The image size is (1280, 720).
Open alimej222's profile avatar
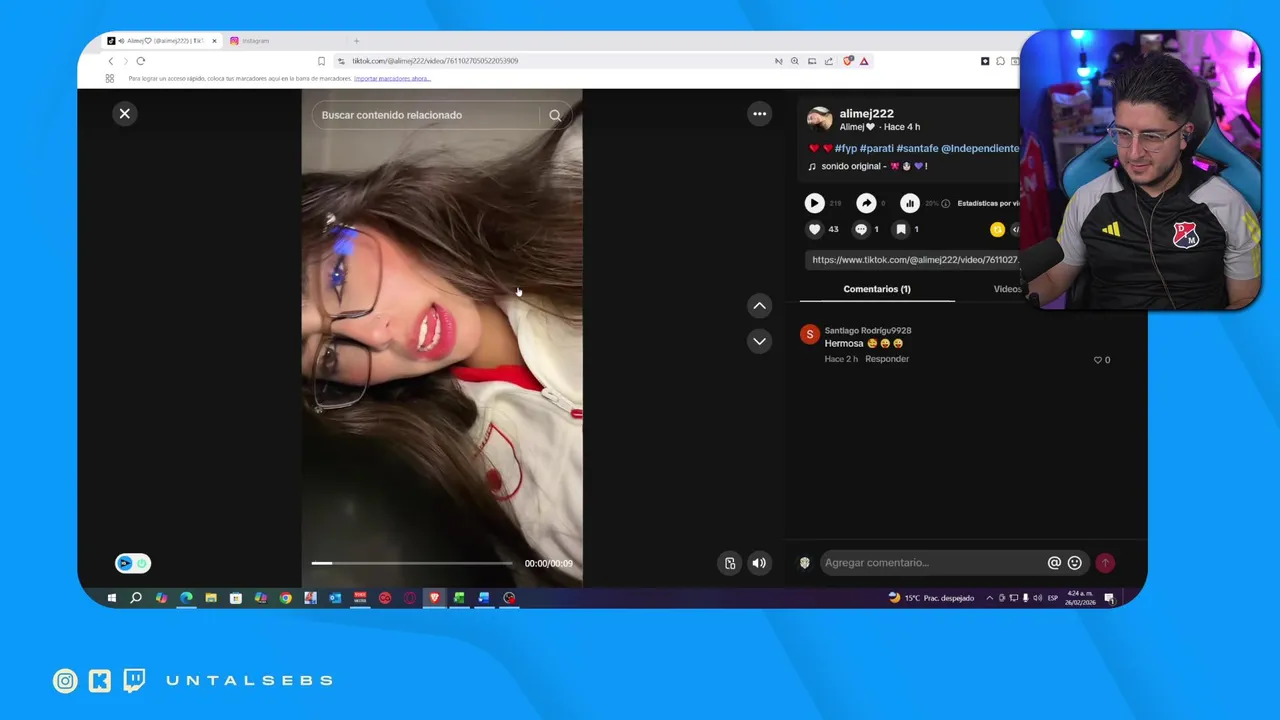[820, 119]
